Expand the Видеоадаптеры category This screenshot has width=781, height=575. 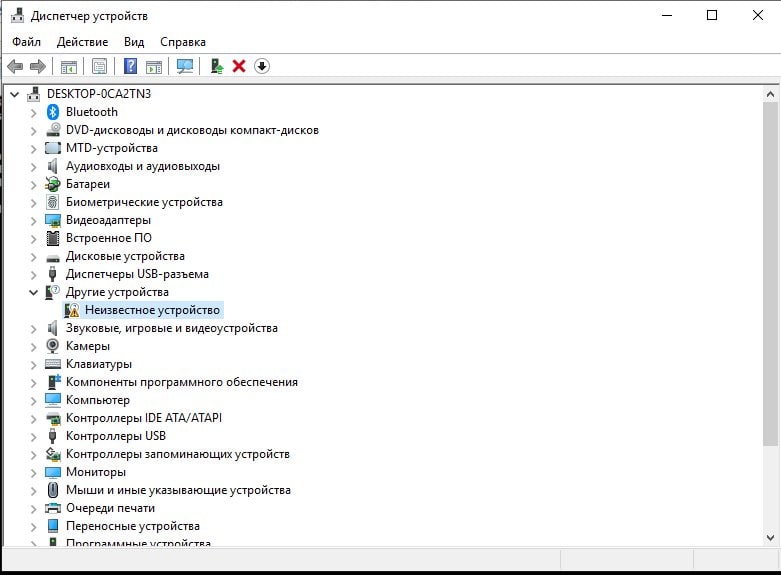point(33,221)
